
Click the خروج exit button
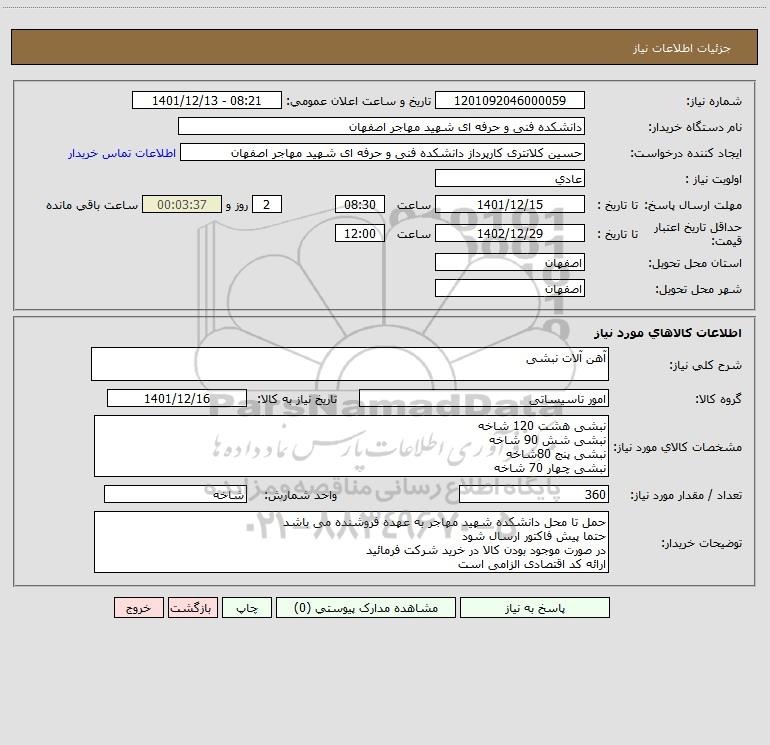point(138,607)
